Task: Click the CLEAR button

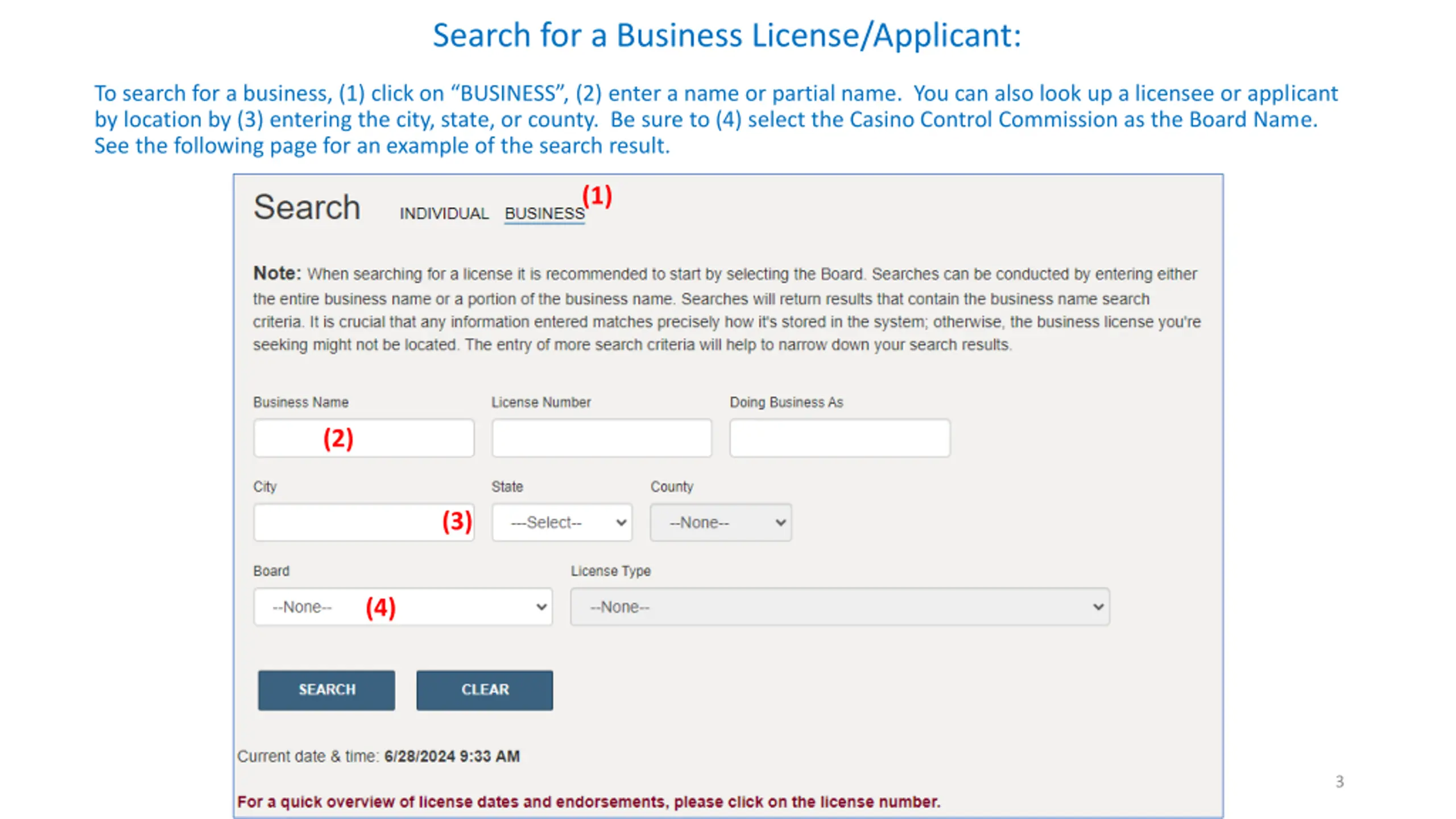Action: tap(485, 690)
